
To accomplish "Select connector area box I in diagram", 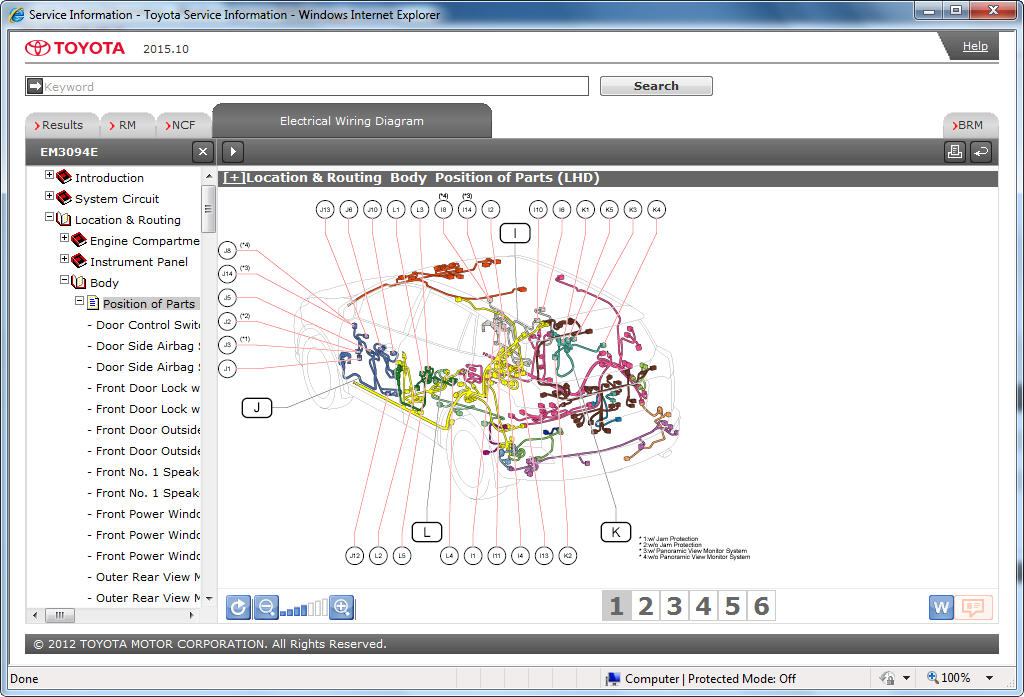I will (515, 233).
